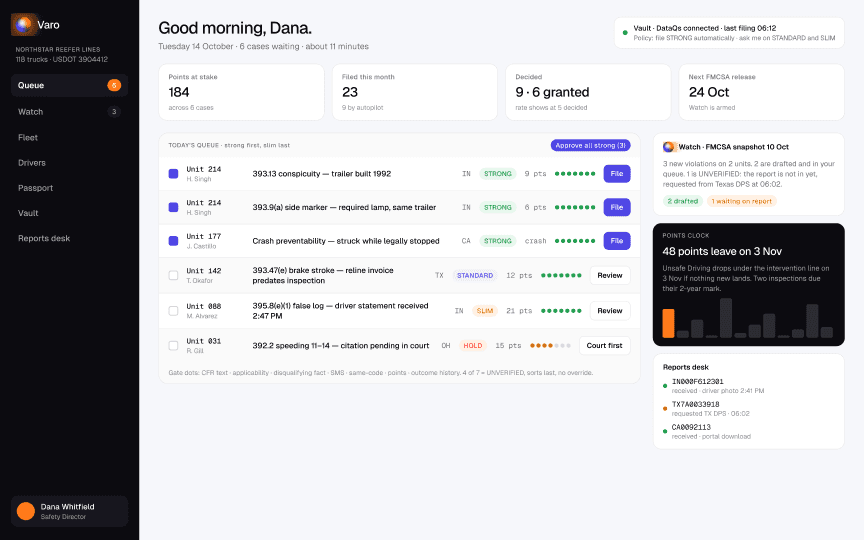Uncheck the 393.9(a) side marker checkbox

pos(173,207)
